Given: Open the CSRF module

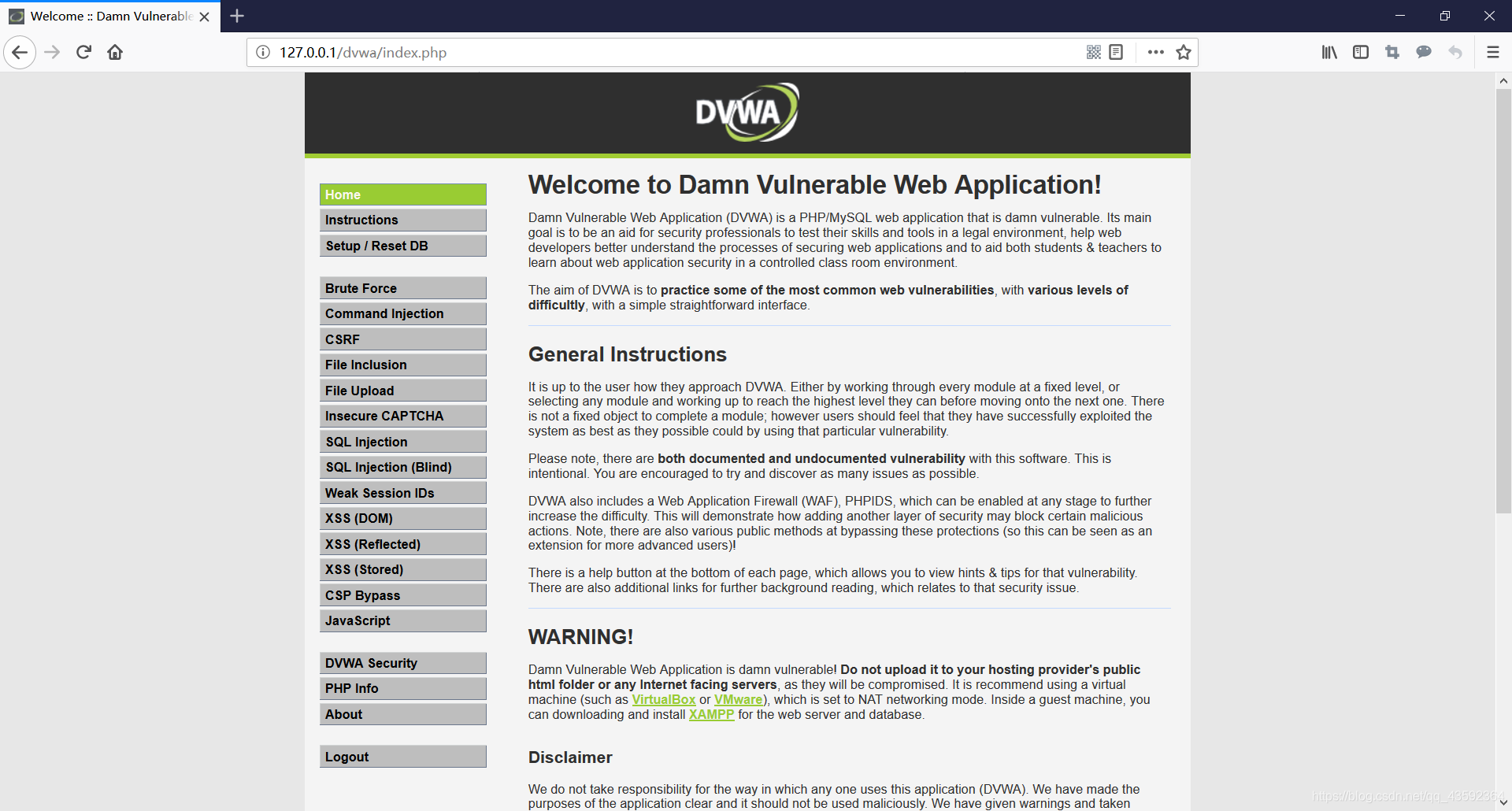Looking at the screenshot, I should click(x=403, y=339).
